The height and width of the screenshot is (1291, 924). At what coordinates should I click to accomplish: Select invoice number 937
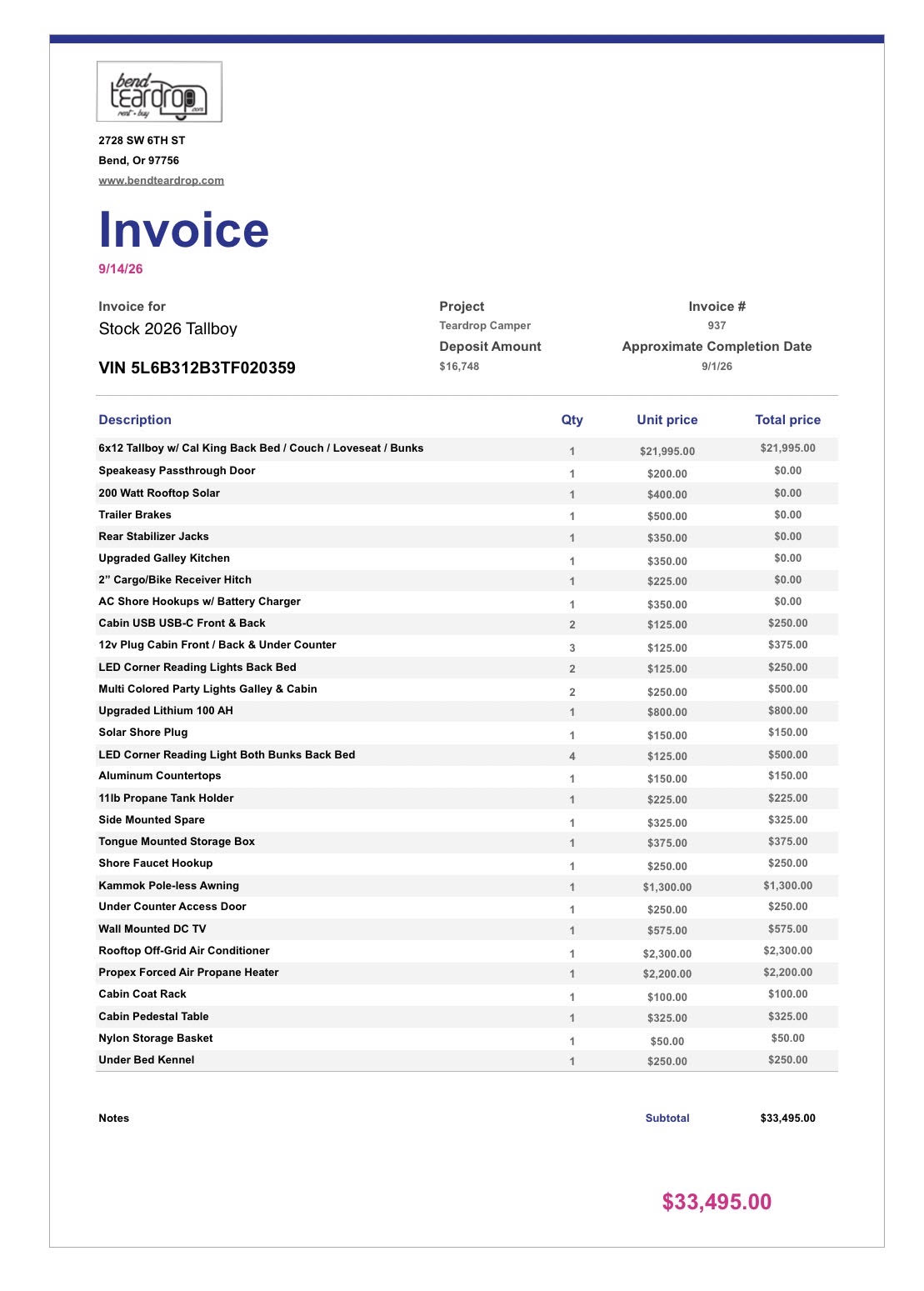pyautogui.click(x=717, y=325)
